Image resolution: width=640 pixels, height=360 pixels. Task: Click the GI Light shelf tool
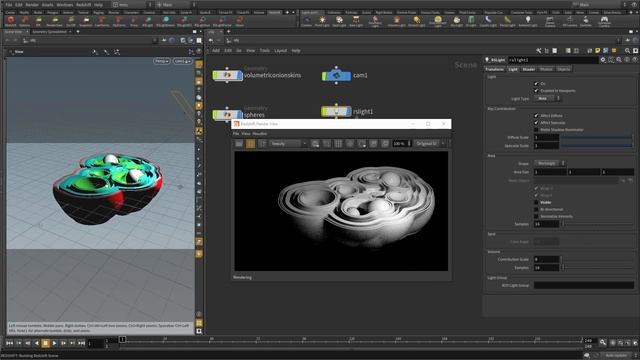pyautogui.click(x=471, y=21)
